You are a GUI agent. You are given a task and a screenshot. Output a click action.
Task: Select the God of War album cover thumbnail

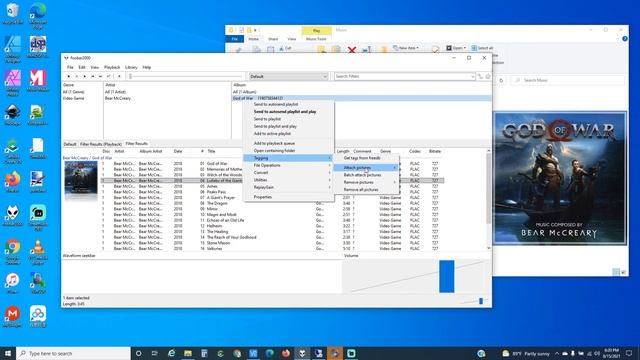(x=560, y=178)
